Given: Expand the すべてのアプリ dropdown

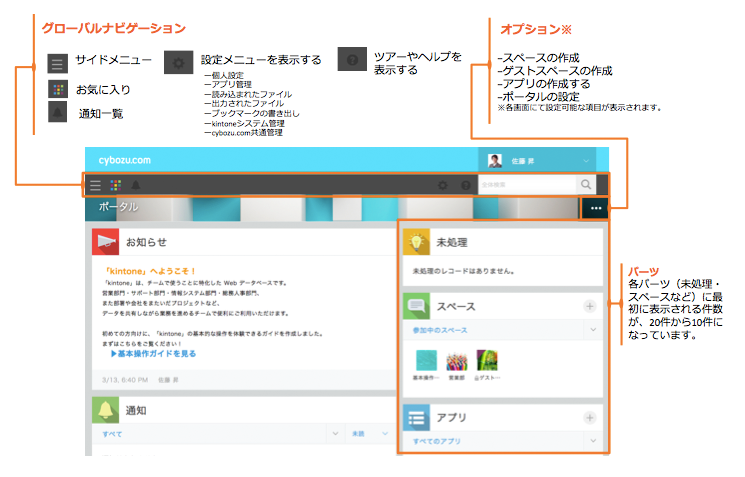Looking at the screenshot, I should point(590,441).
